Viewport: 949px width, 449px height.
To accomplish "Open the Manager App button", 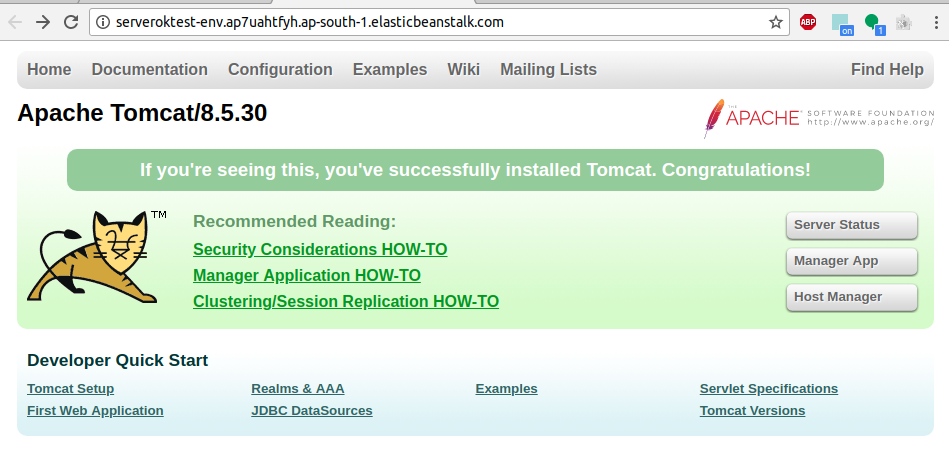I will click(x=851, y=261).
